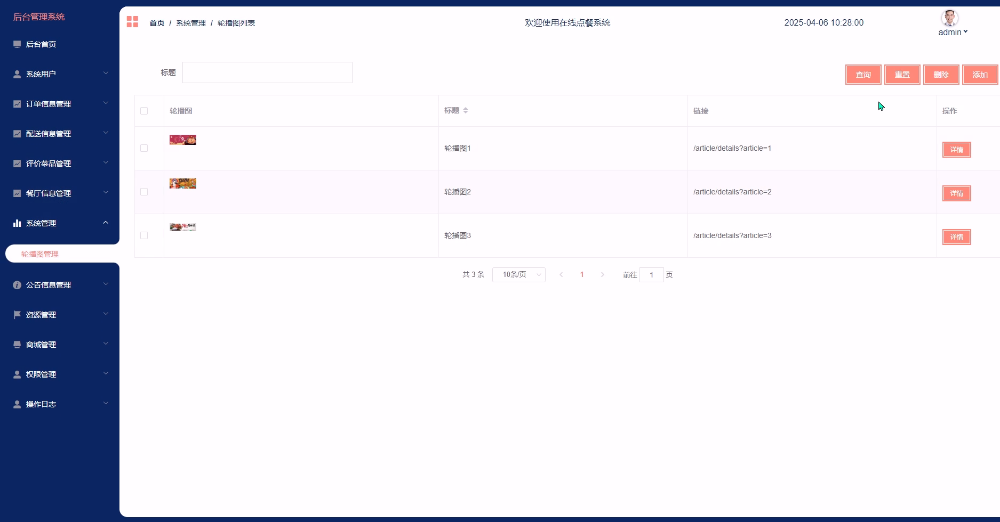Image resolution: width=1000 pixels, height=522 pixels.
Task: Check the checkbox for 轮播图2 row
Action: pyautogui.click(x=144, y=192)
